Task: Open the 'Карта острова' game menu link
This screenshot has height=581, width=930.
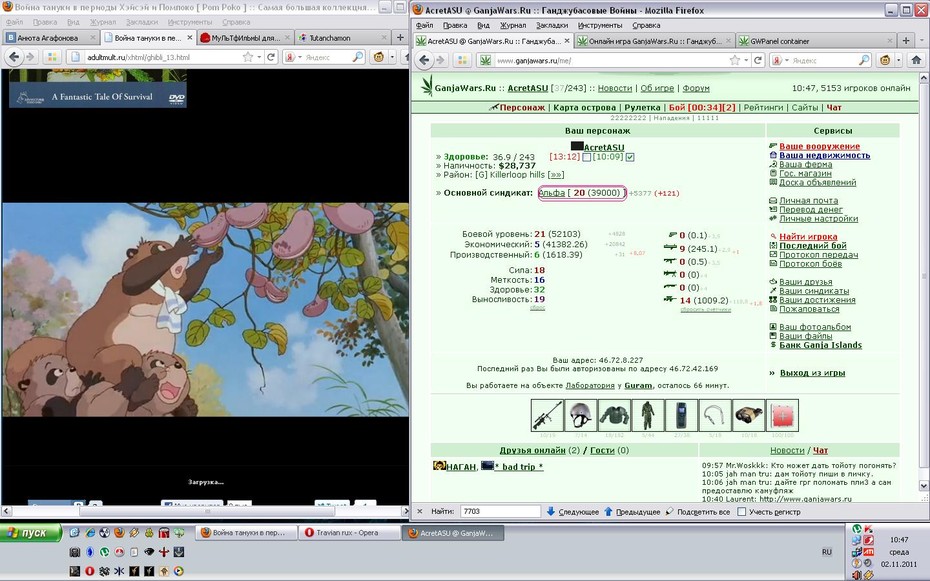Action: coord(584,107)
